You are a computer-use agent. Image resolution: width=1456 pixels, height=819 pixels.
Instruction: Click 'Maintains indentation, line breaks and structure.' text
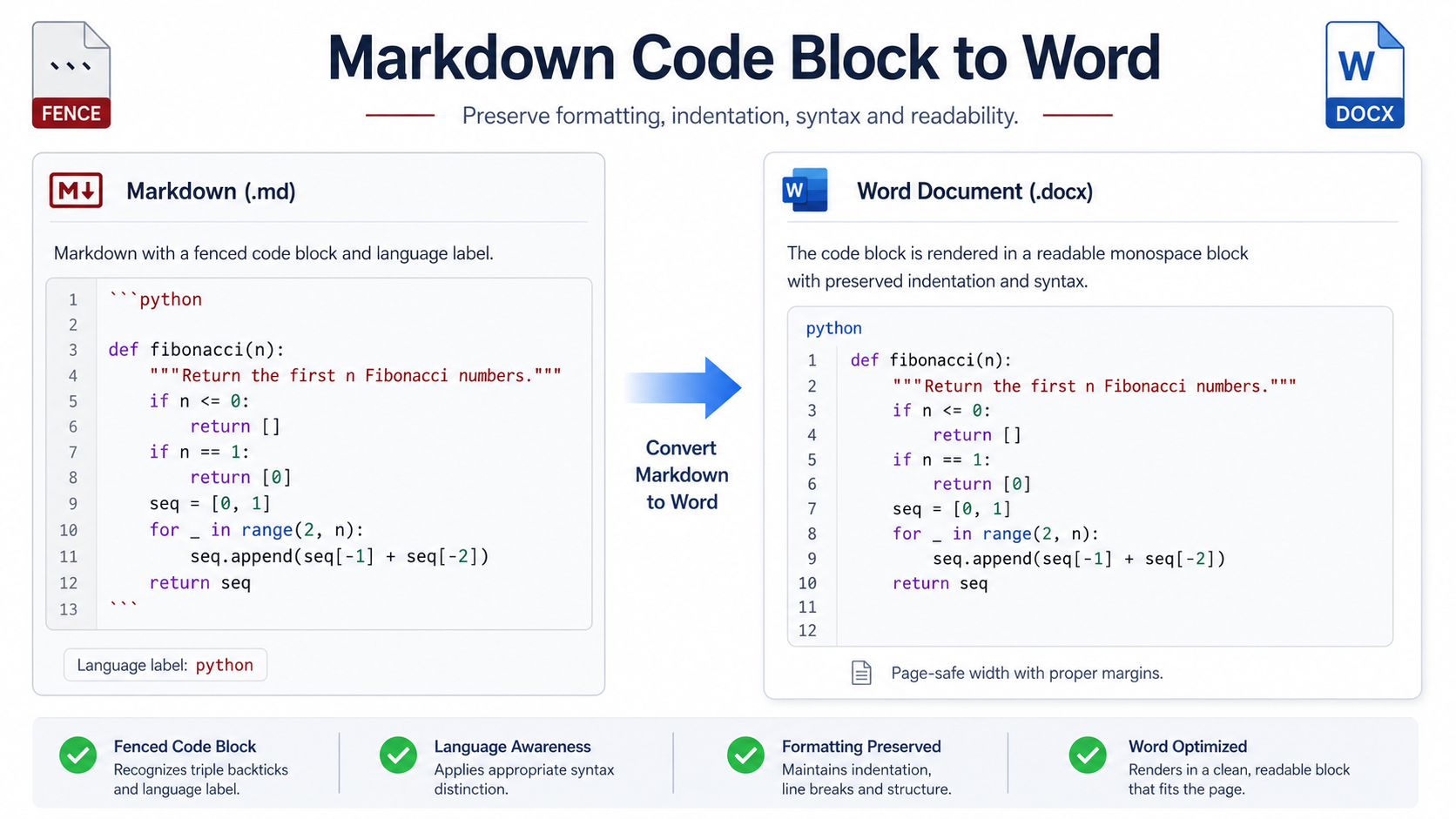coord(866,780)
